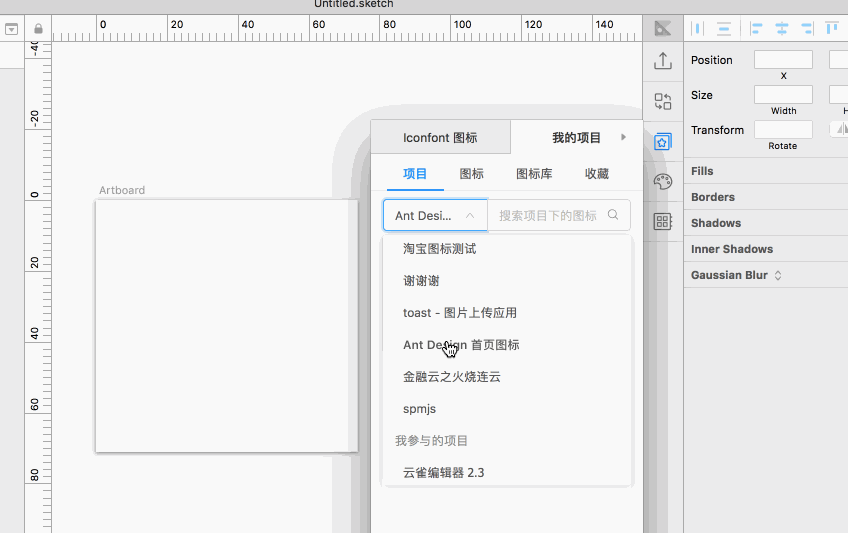Screen dimensions: 848x533
Task: Toggle the layer list dropdown icon at top-left
Action: (x=11, y=29)
